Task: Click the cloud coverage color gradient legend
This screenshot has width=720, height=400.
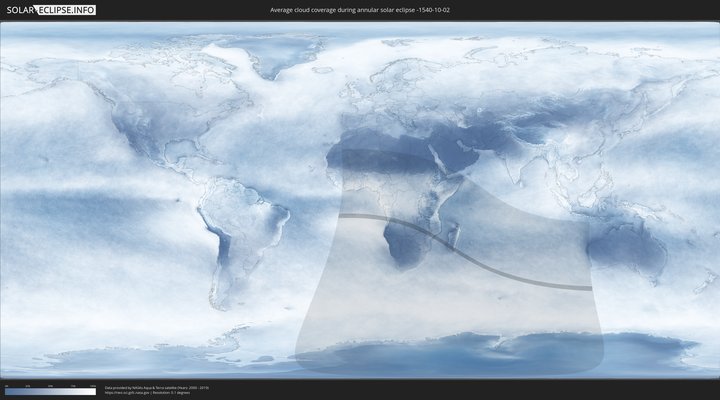Action: (50, 391)
